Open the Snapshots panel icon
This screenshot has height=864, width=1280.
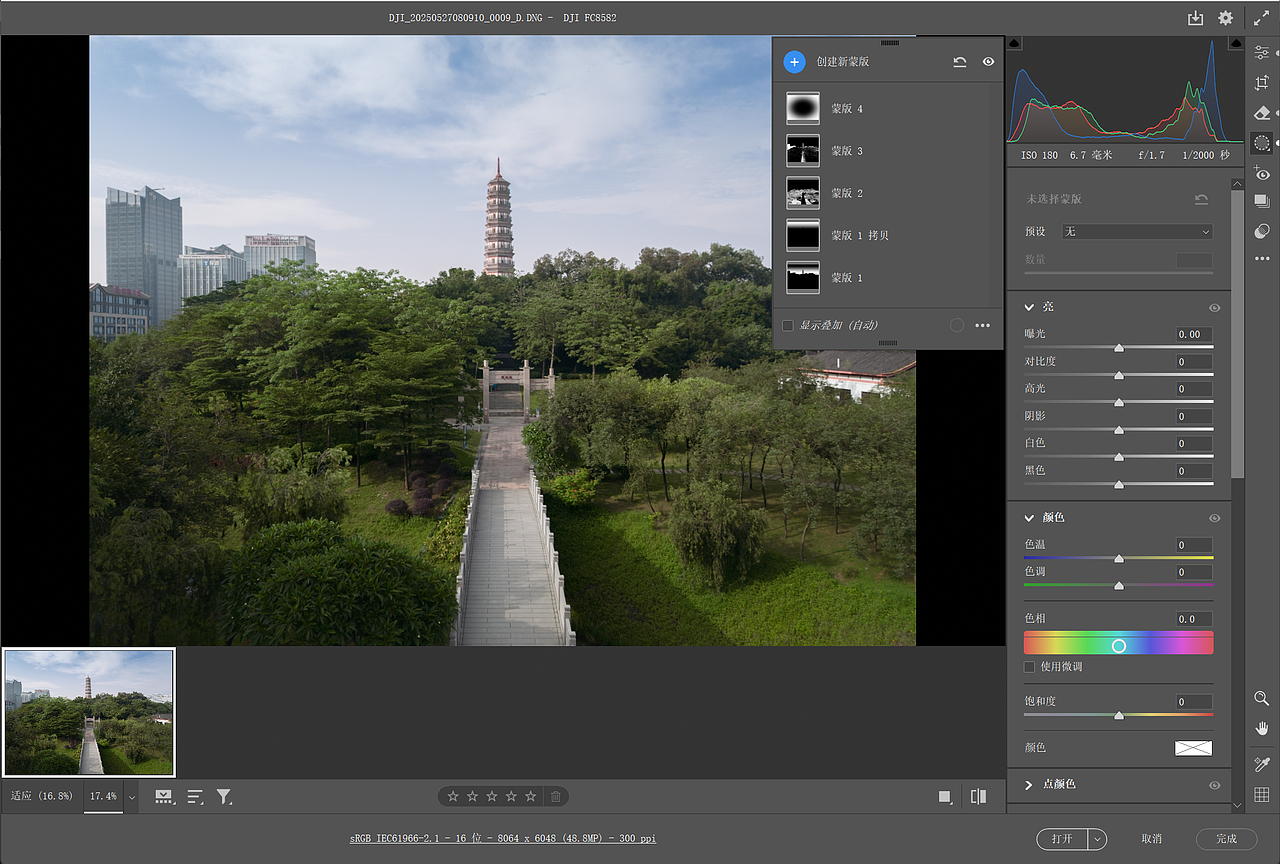coord(1262,202)
